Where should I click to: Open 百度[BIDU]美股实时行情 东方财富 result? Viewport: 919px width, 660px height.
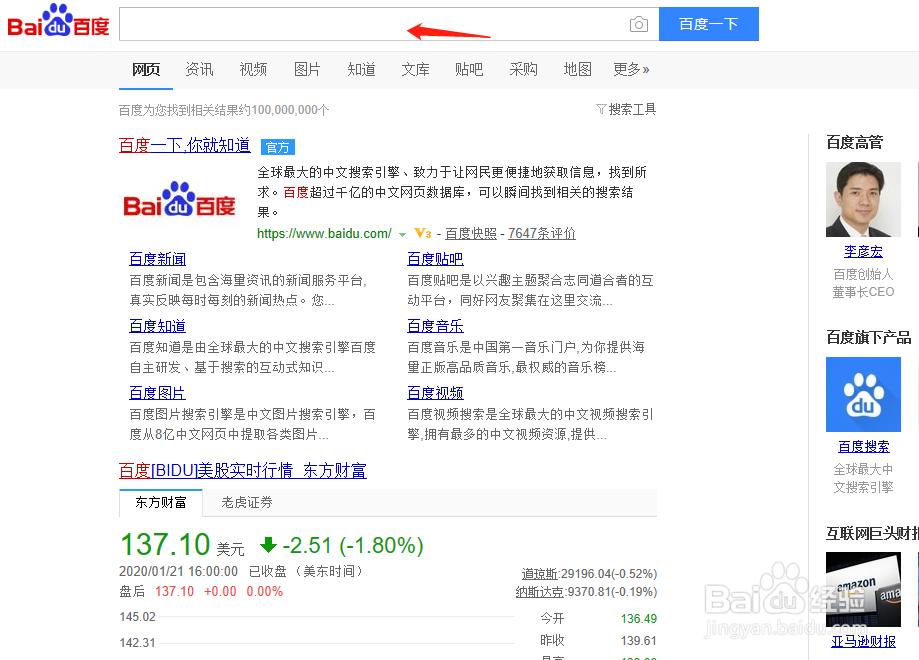point(243,470)
